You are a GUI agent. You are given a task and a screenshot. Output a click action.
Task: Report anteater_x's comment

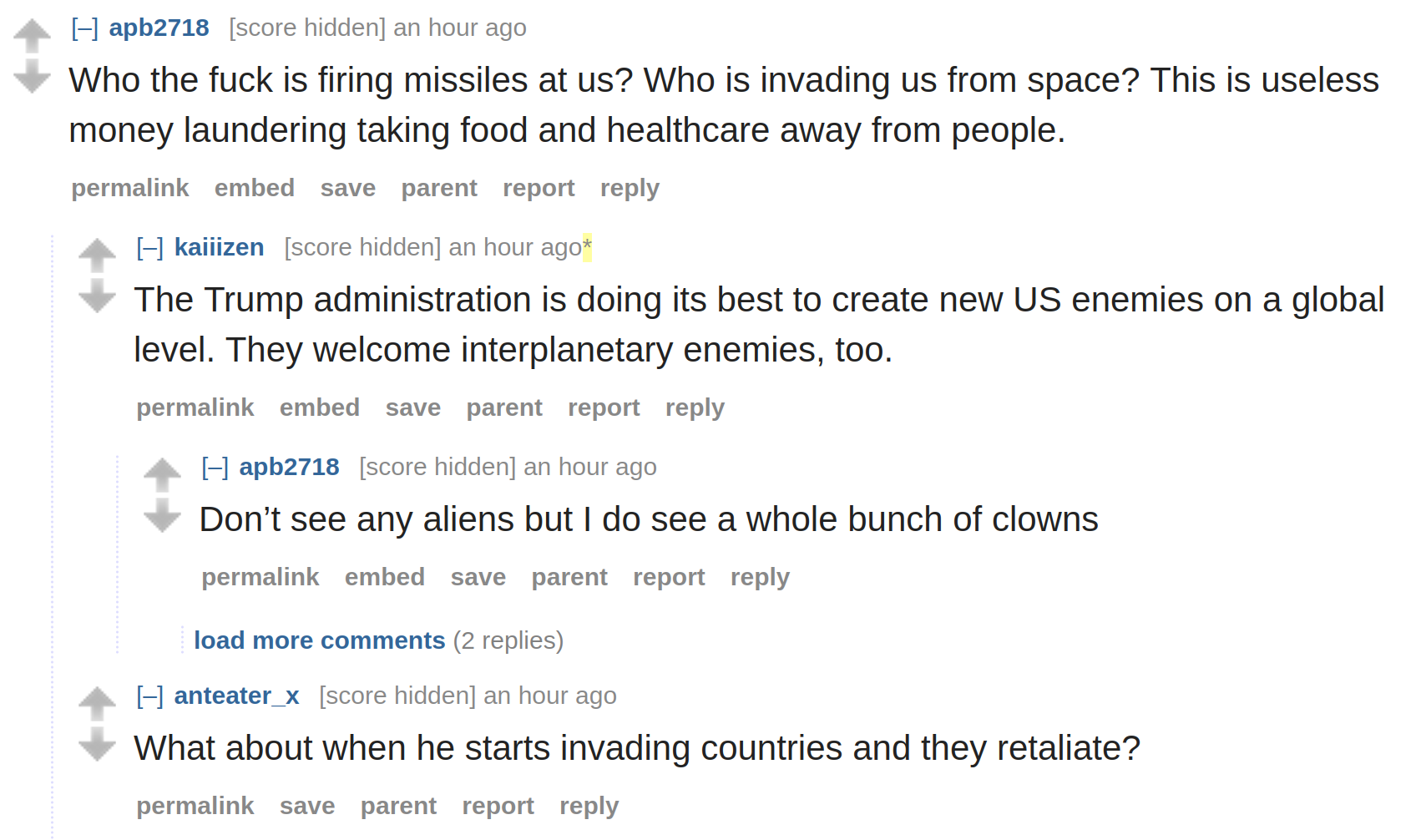click(x=498, y=806)
